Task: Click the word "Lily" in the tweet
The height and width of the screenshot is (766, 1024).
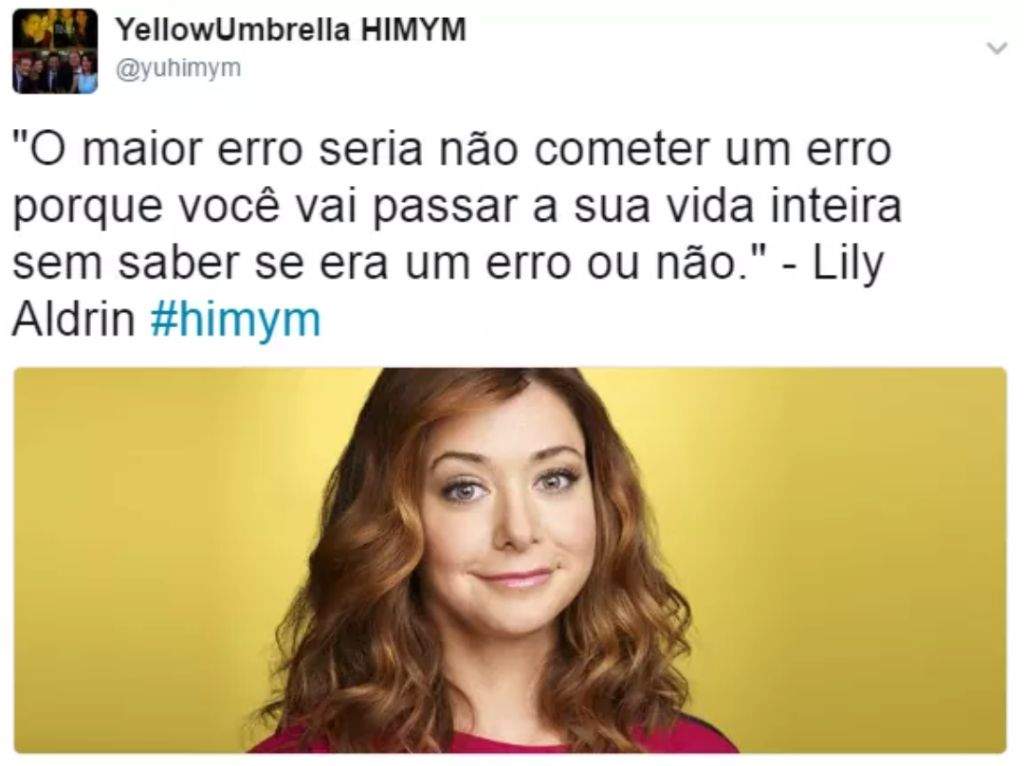Action: [x=848, y=264]
